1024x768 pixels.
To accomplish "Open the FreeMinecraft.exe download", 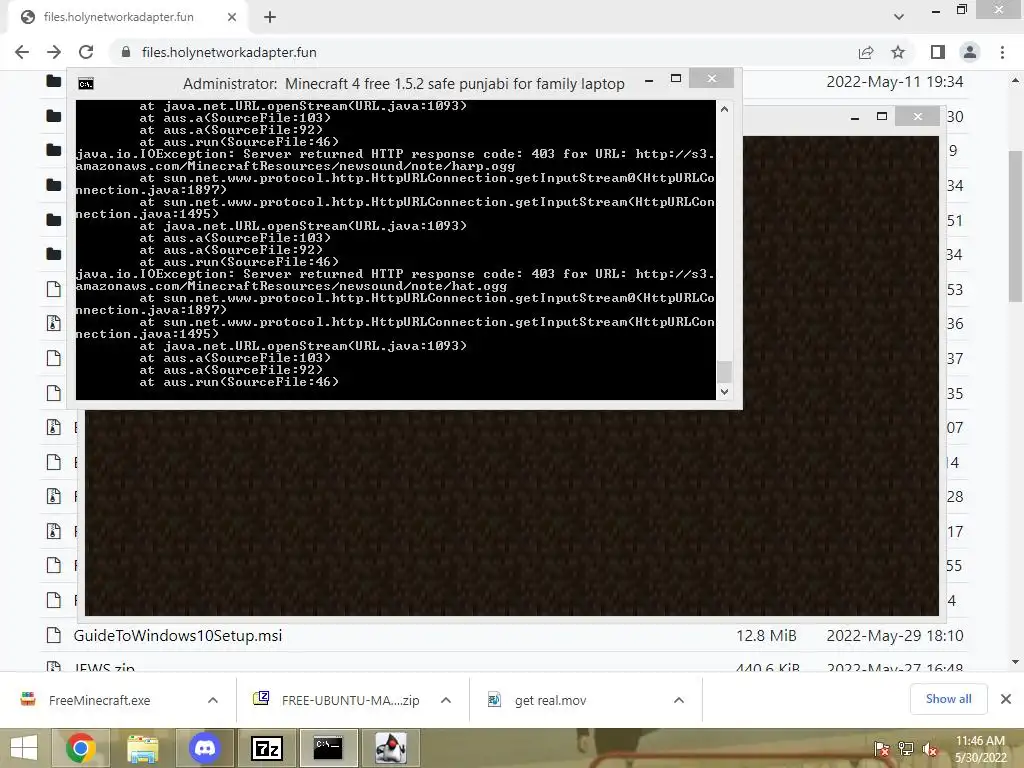I will point(99,700).
